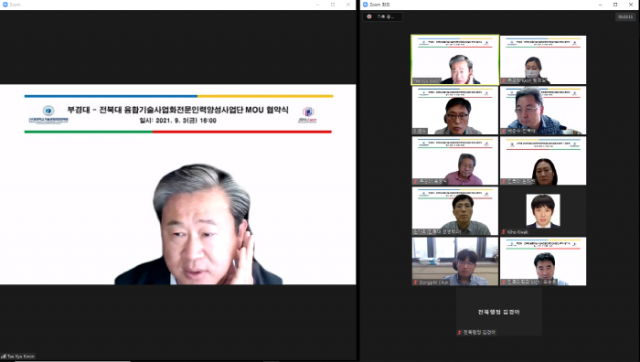640x362 pixels.
Task: Click the red recording indicator dot
Action: tap(369, 17)
